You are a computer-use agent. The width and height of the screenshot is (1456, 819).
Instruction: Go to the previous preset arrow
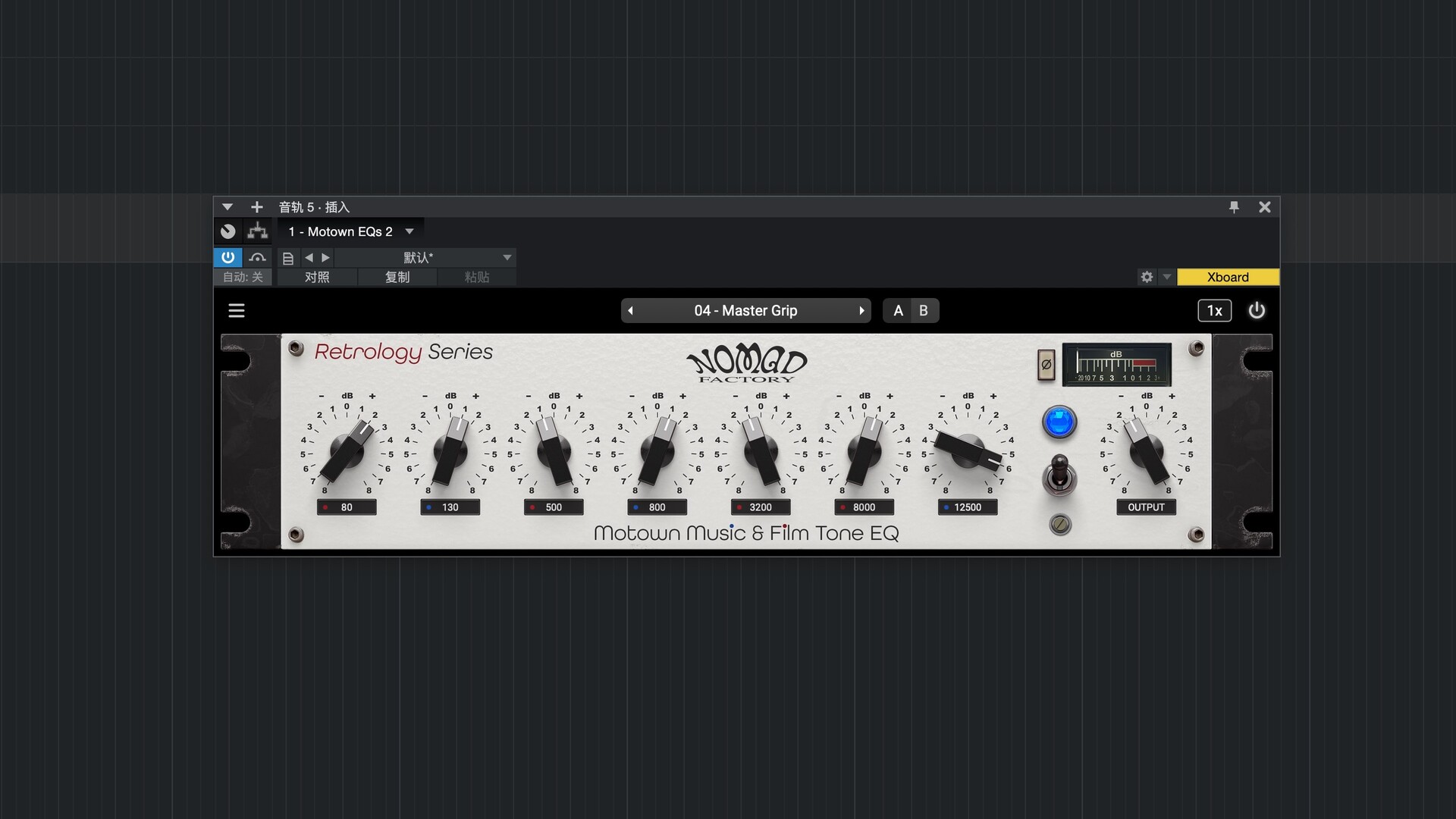click(630, 310)
